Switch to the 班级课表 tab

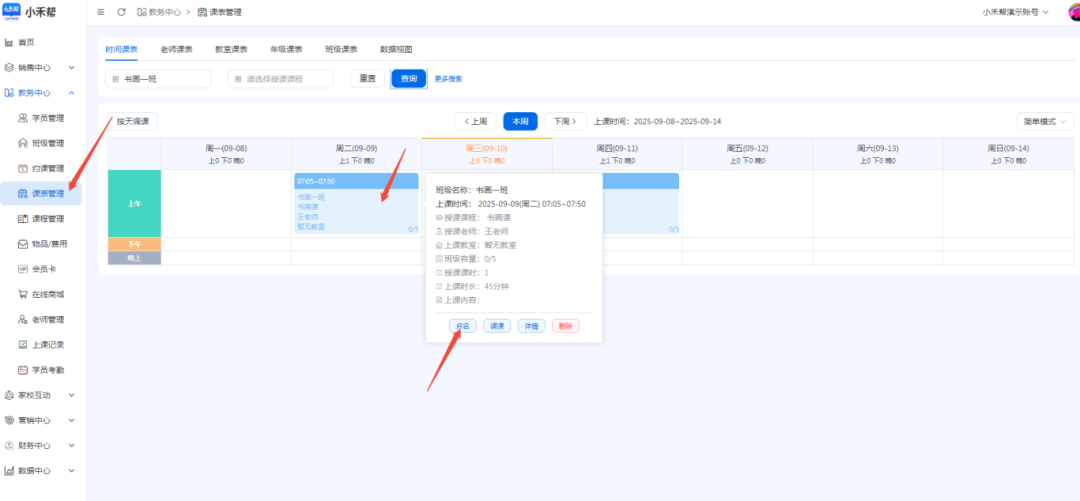(341, 50)
